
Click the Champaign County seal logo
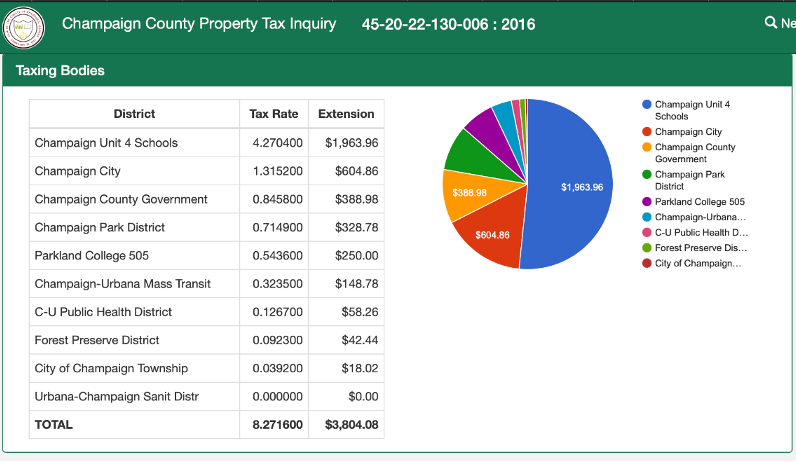click(x=23, y=27)
